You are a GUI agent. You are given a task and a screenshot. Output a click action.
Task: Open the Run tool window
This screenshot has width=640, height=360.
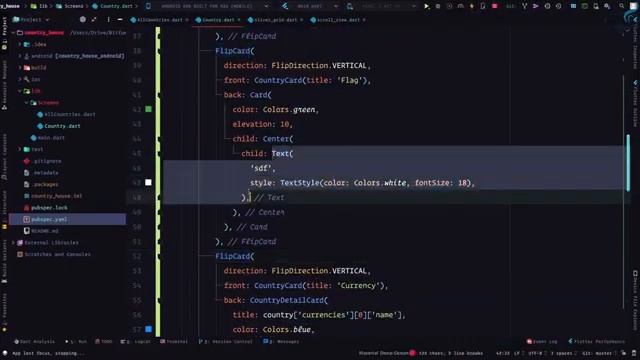click(76, 342)
